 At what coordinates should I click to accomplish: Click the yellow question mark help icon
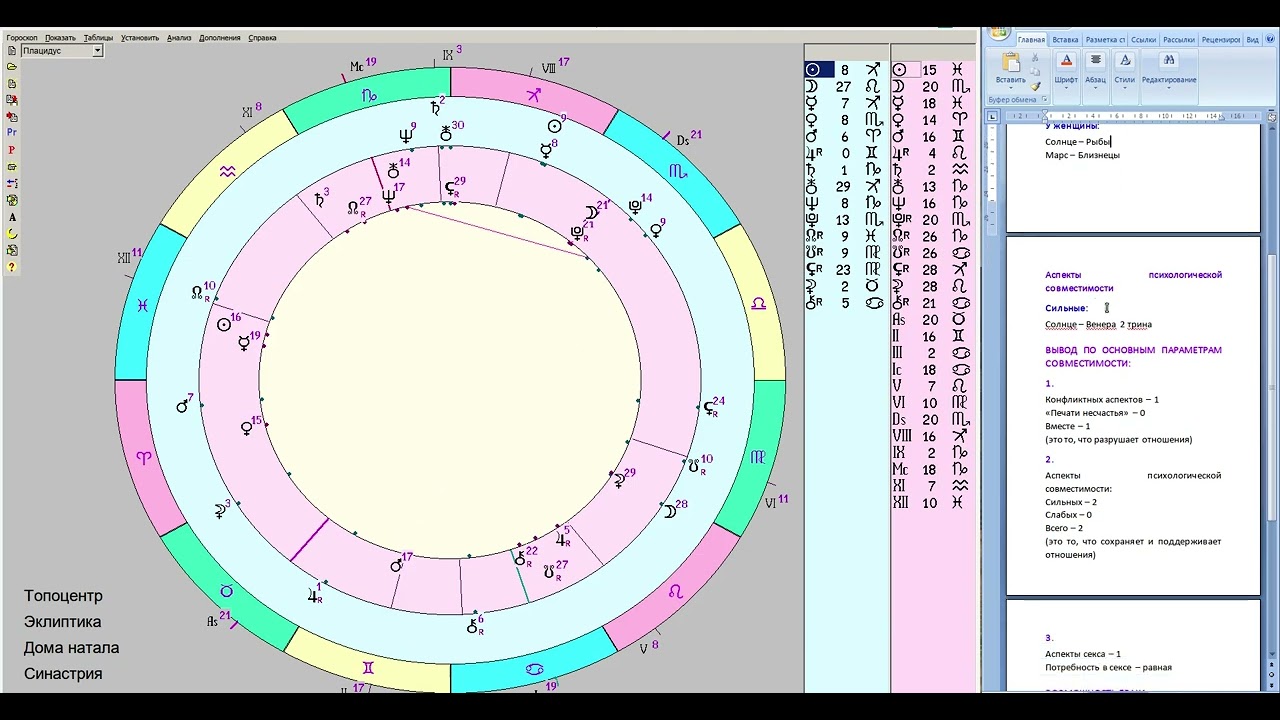[x=12, y=267]
